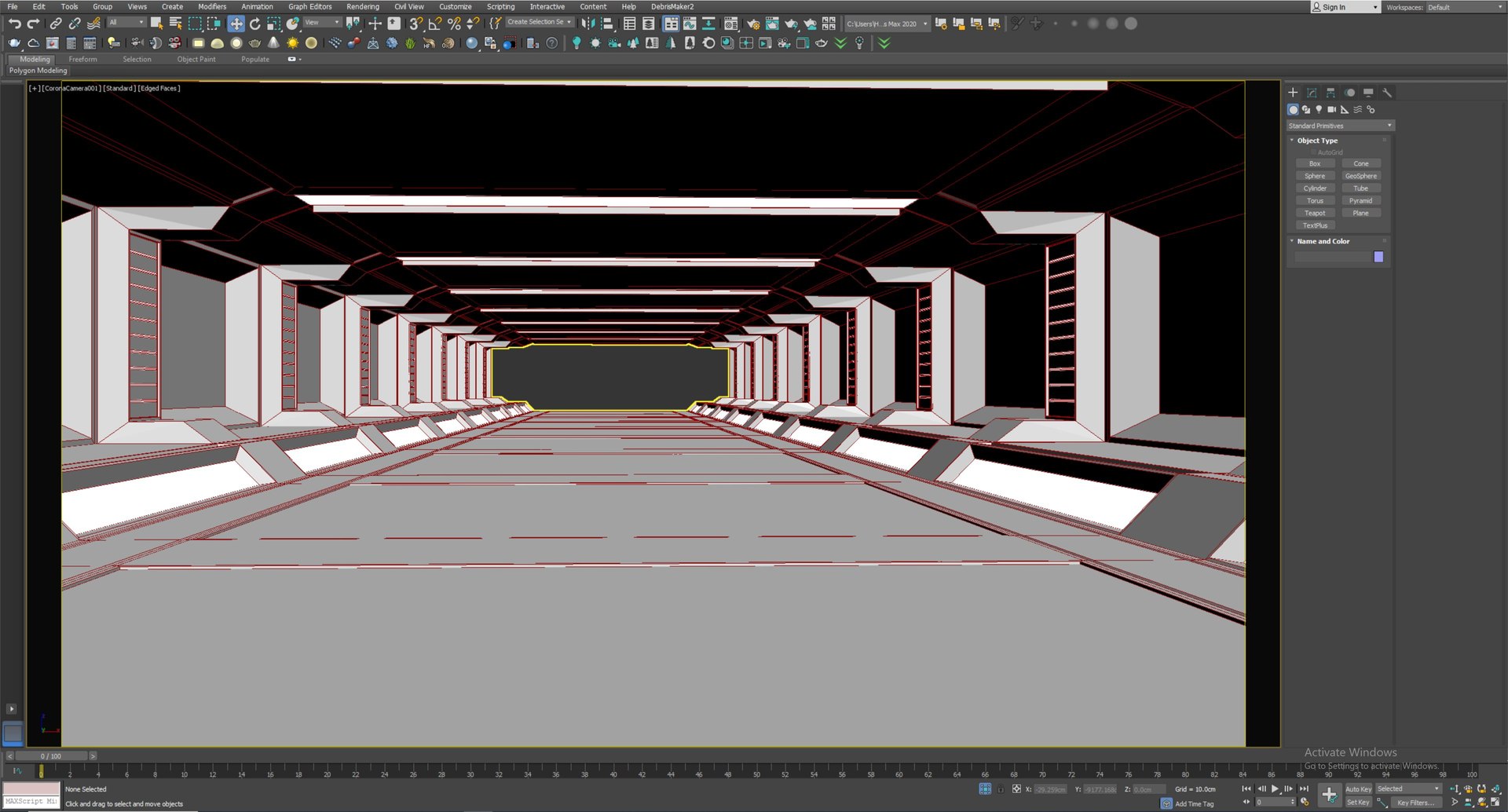This screenshot has height=812, width=1508.
Task: Click the Box primitive button
Action: point(1315,163)
